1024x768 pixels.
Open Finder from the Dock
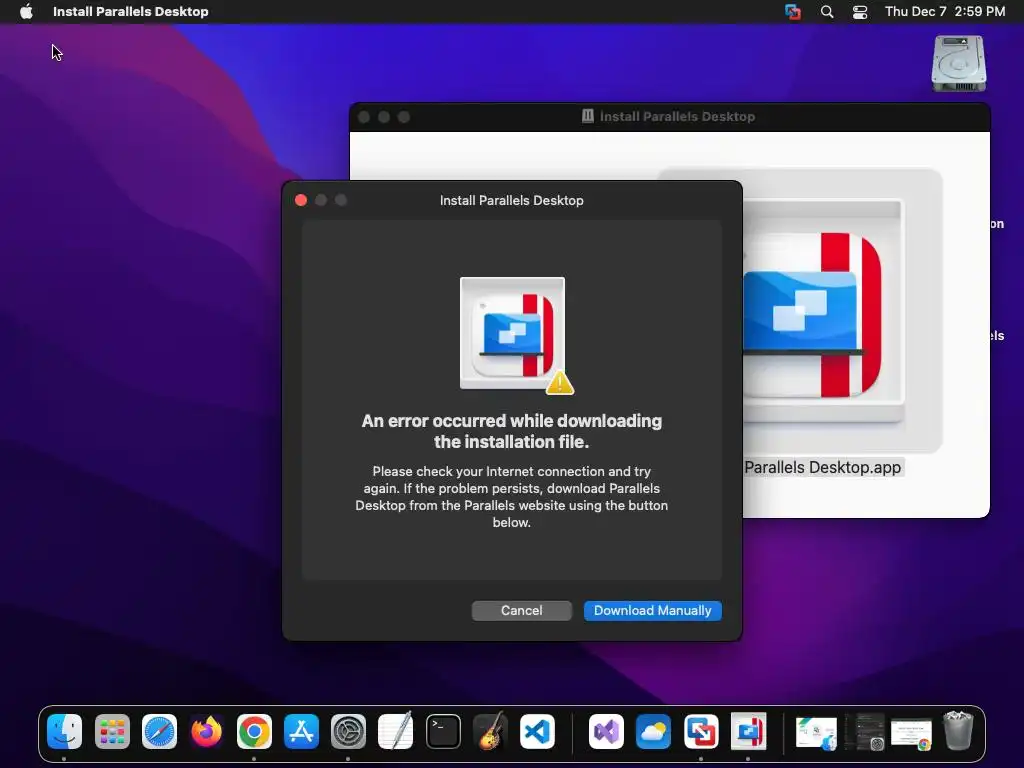tap(64, 731)
